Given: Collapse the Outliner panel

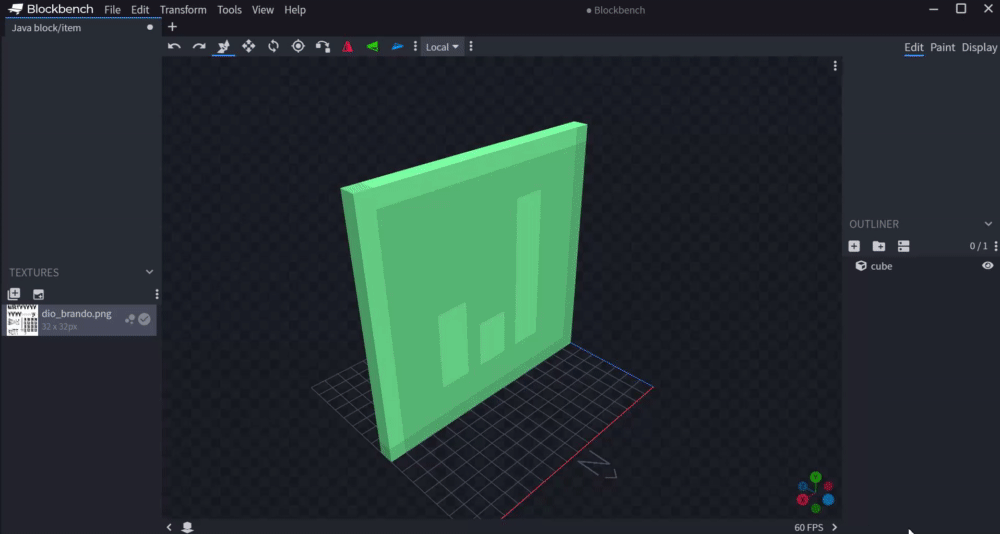Looking at the screenshot, I should (989, 224).
